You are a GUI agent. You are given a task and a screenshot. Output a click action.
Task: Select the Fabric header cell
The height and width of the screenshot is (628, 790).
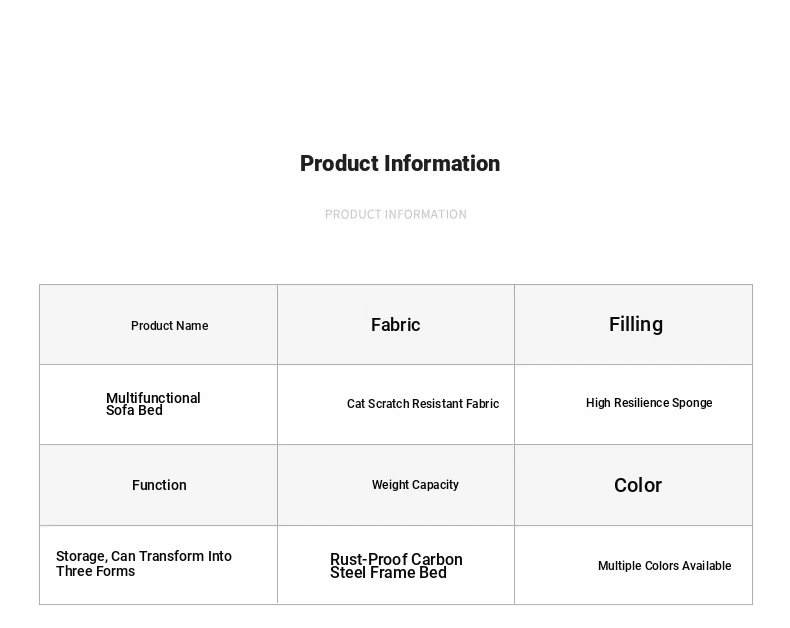click(x=396, y=325)
